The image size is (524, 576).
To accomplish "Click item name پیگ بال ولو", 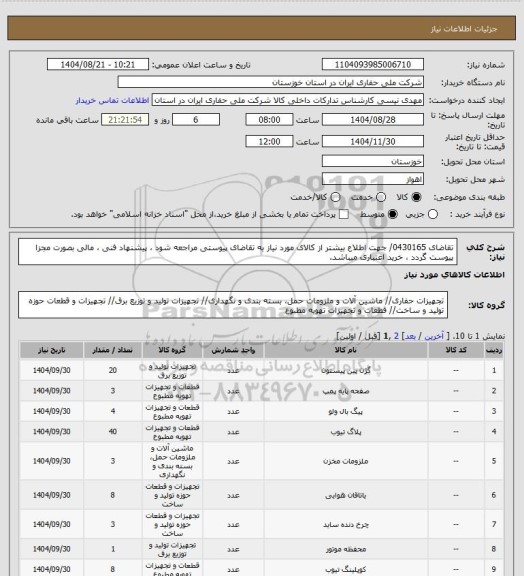I will click(x=346, y=411).
